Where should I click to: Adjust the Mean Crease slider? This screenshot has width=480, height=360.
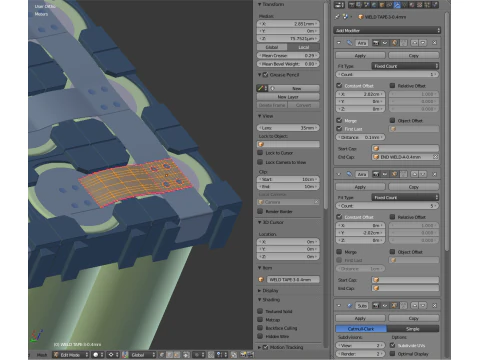(288, 55)
